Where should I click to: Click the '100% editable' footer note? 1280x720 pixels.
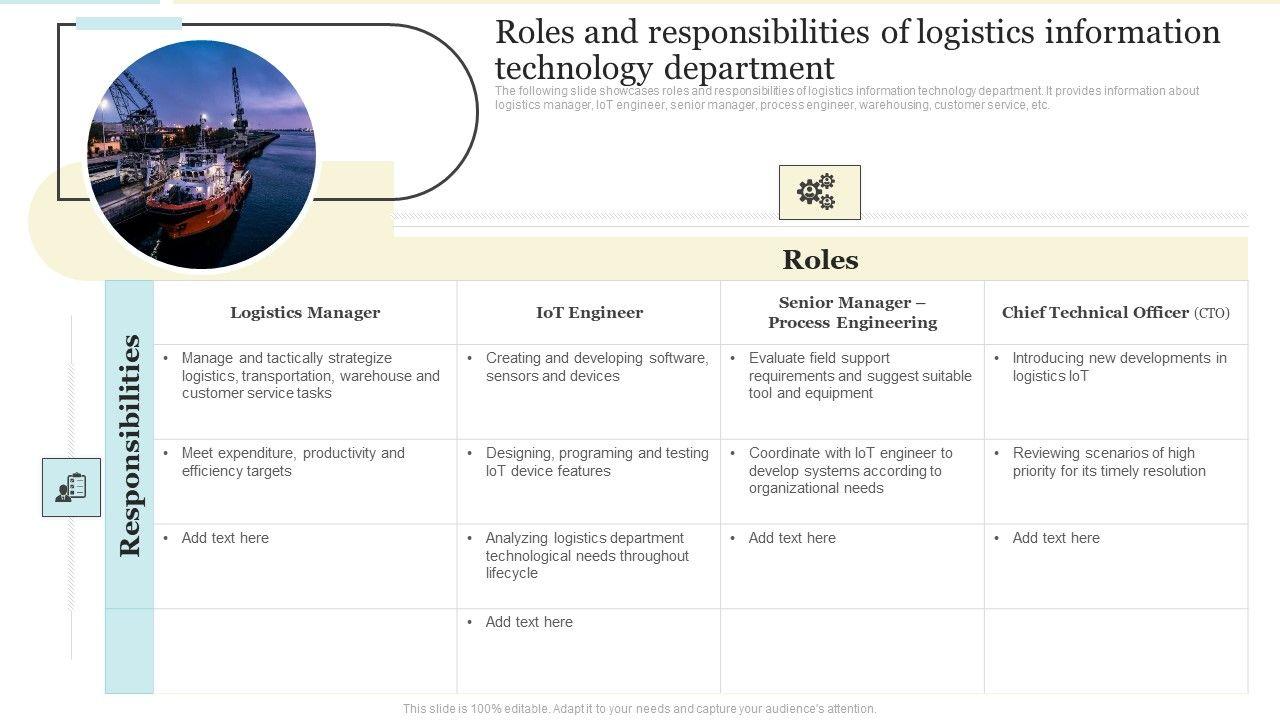point(640,709)
